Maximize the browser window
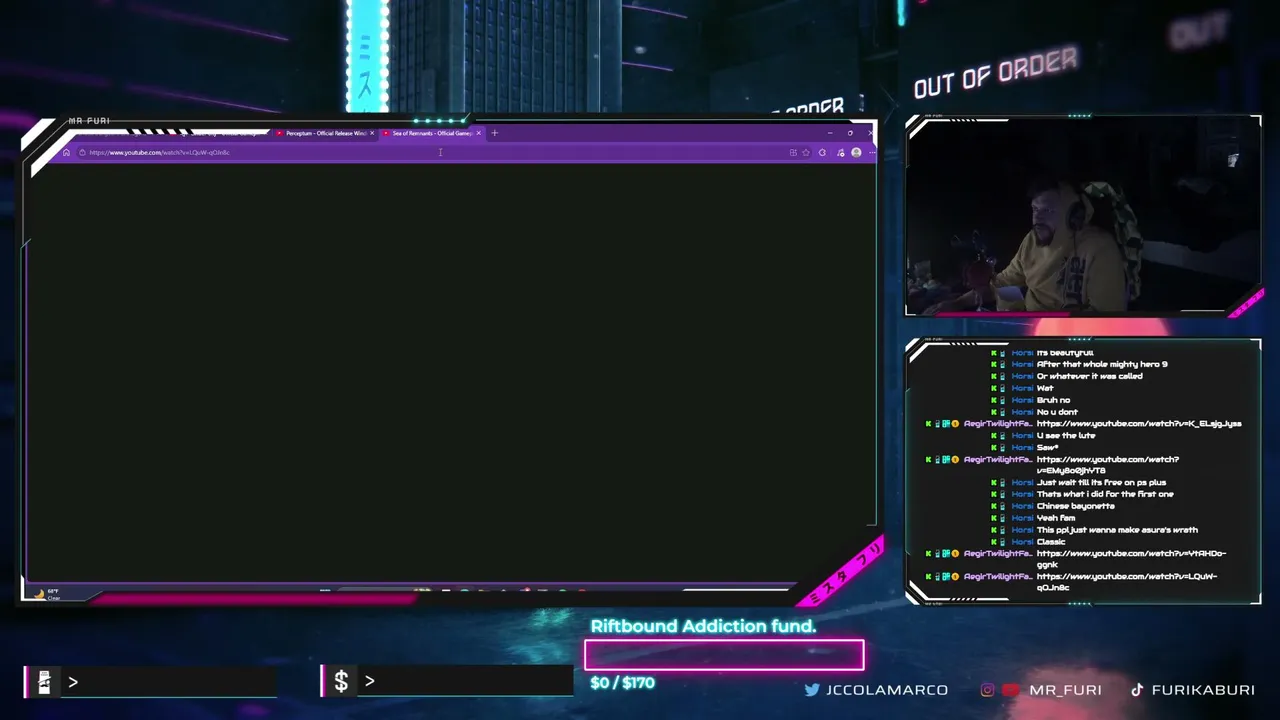 tap(850, 133)
